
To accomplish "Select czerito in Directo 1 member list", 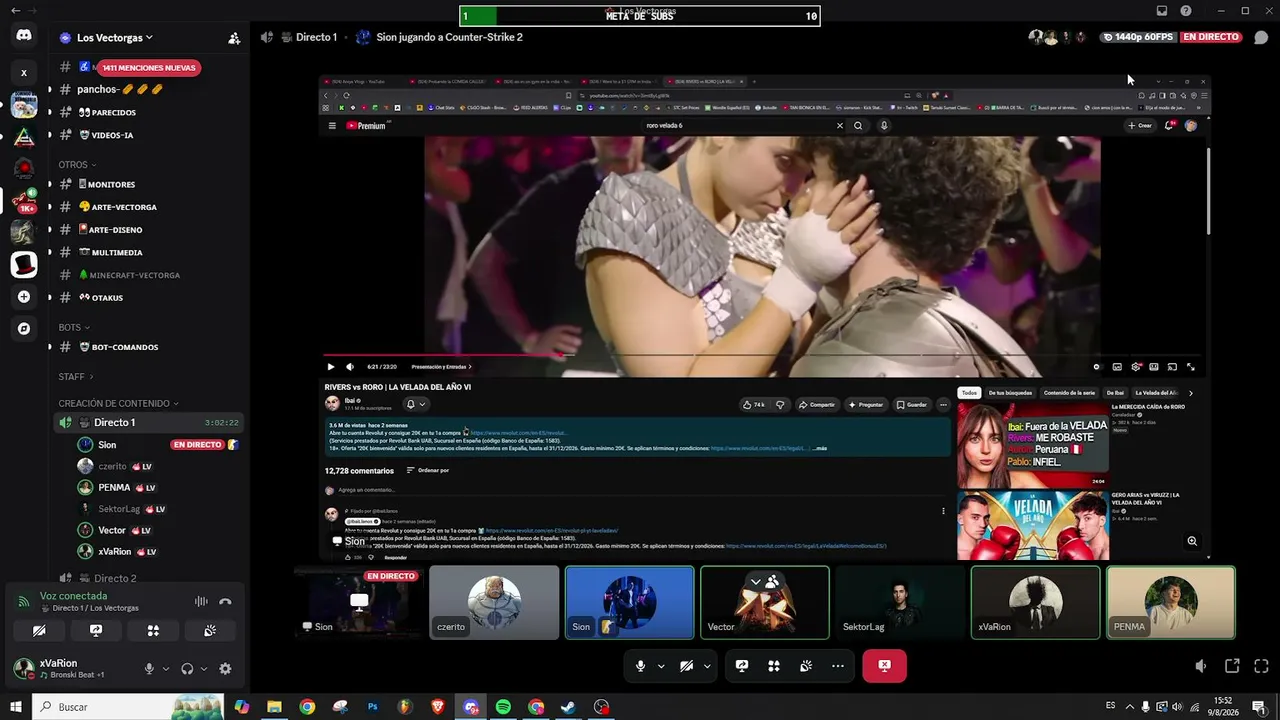I will pos(158,466).
